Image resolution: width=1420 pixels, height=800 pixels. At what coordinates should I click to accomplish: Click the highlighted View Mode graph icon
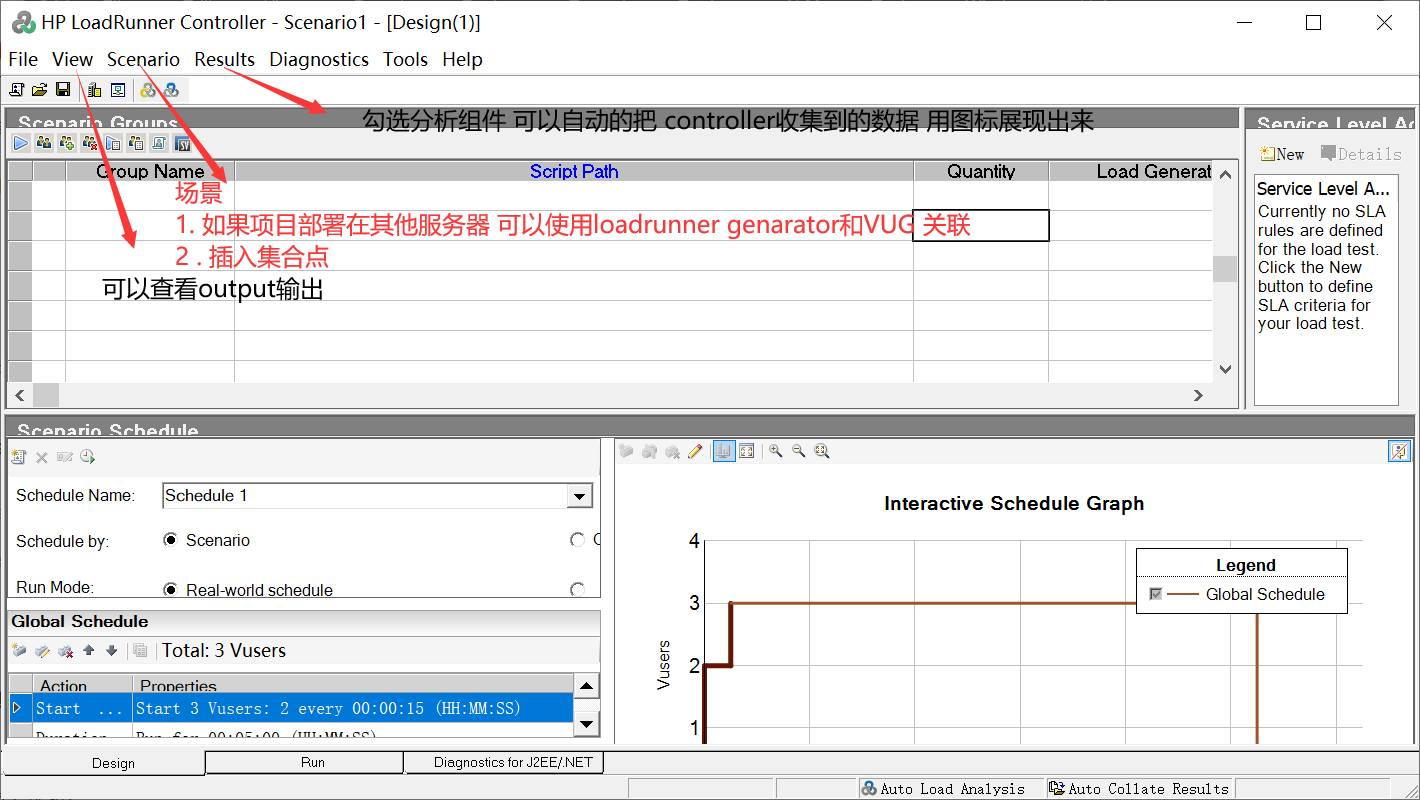[724, 452]
